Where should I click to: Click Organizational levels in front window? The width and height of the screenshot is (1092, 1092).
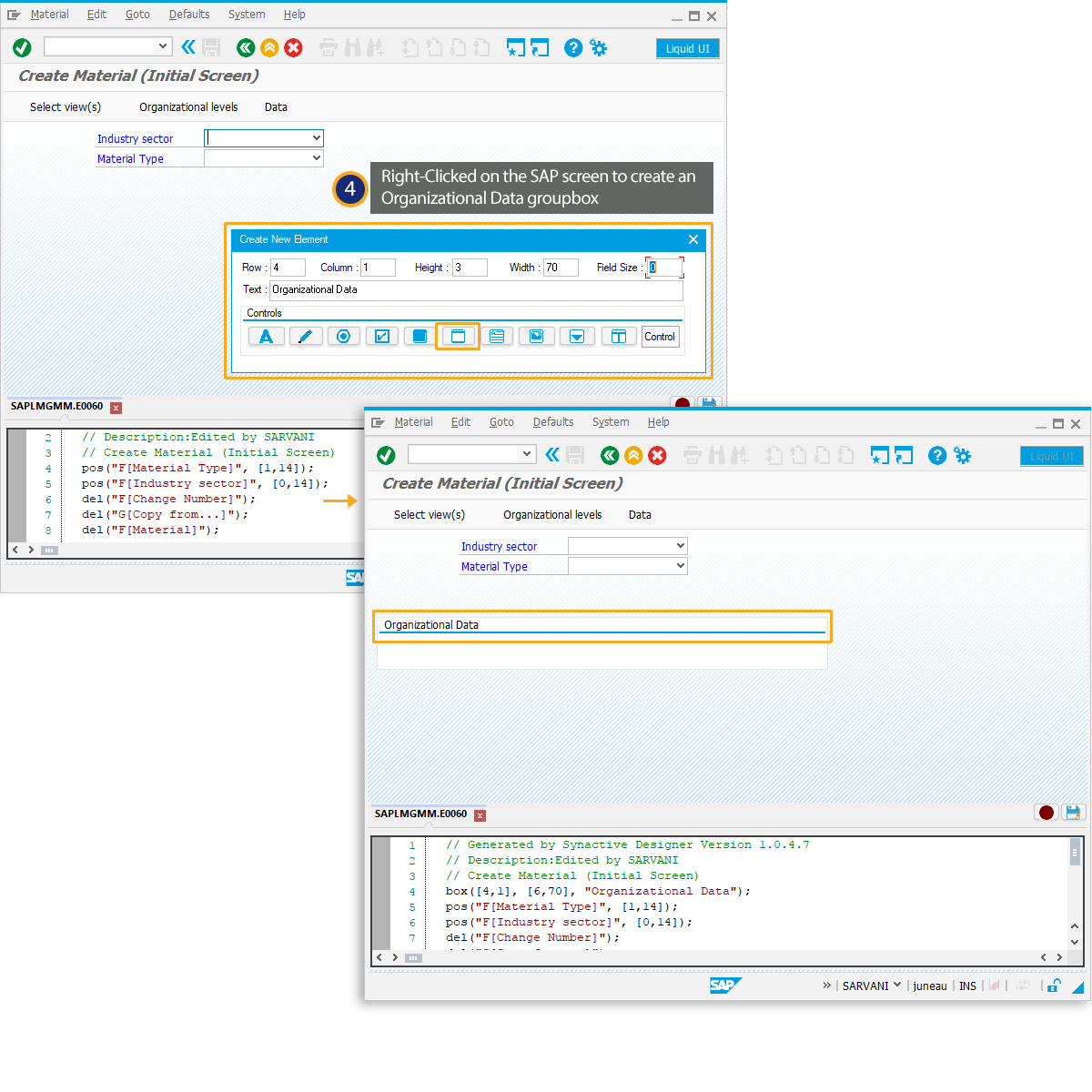click(552, 515)
